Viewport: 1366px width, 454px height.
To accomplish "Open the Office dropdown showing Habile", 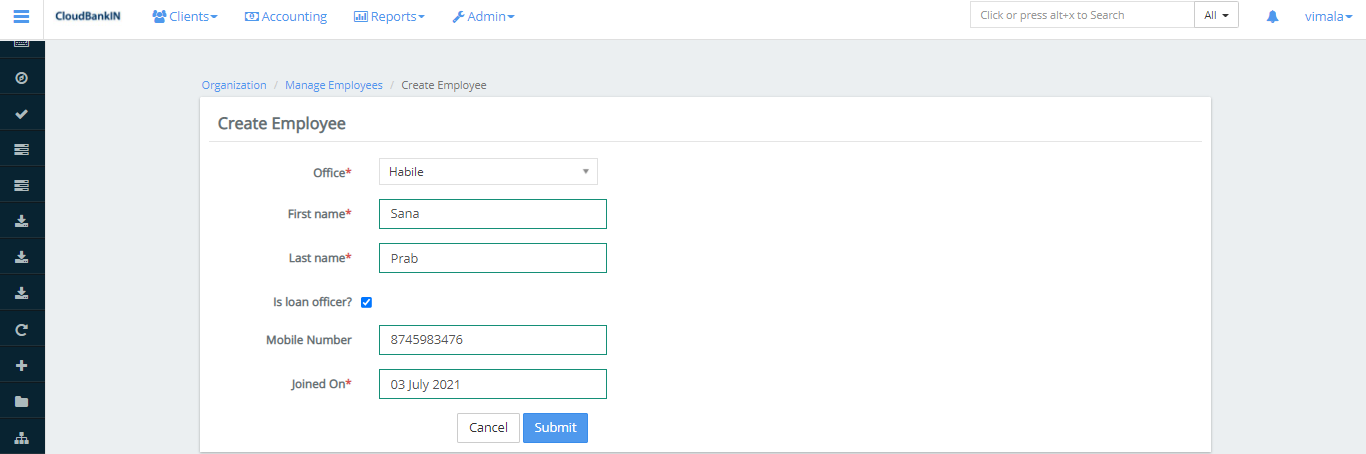I will pos(488,172).
